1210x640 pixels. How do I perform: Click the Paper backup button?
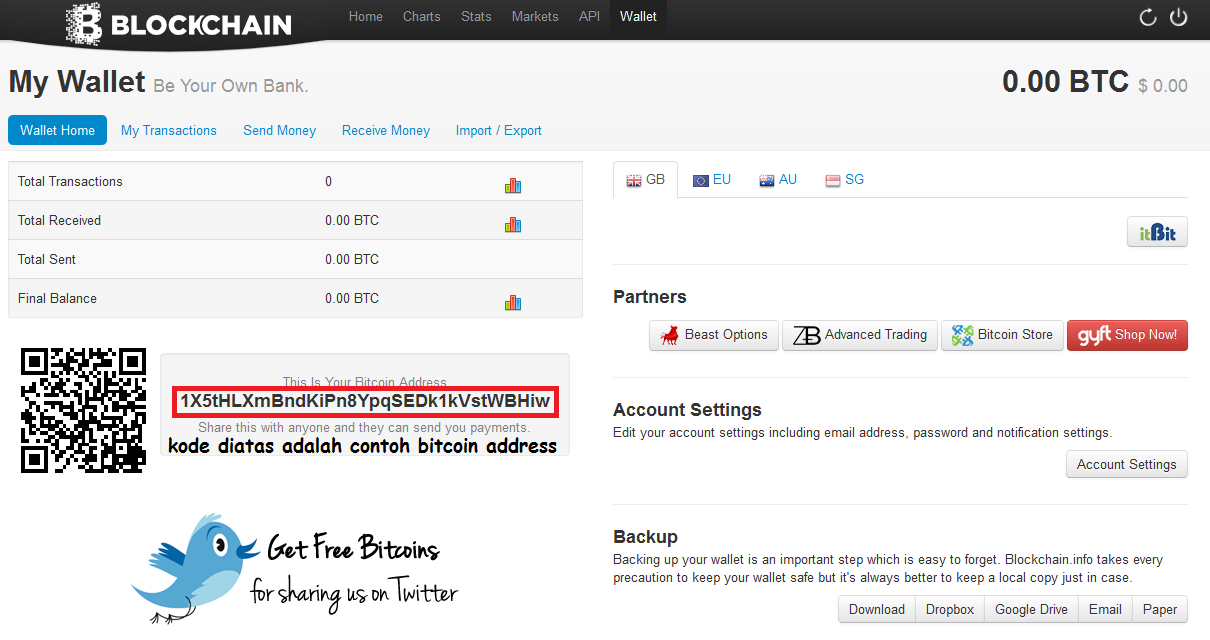click(1160, 609)
